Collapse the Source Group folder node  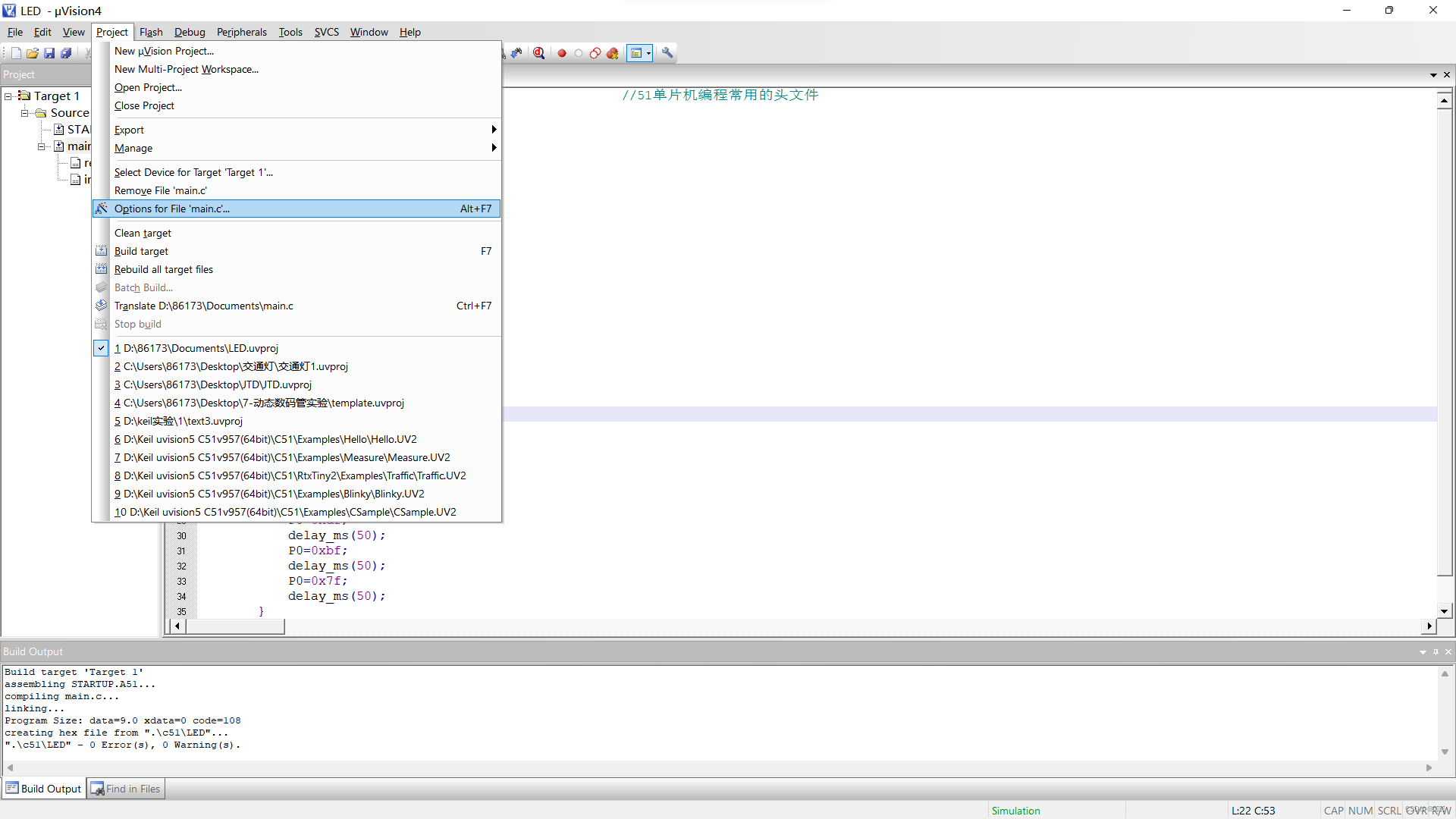tap(25, 113)
